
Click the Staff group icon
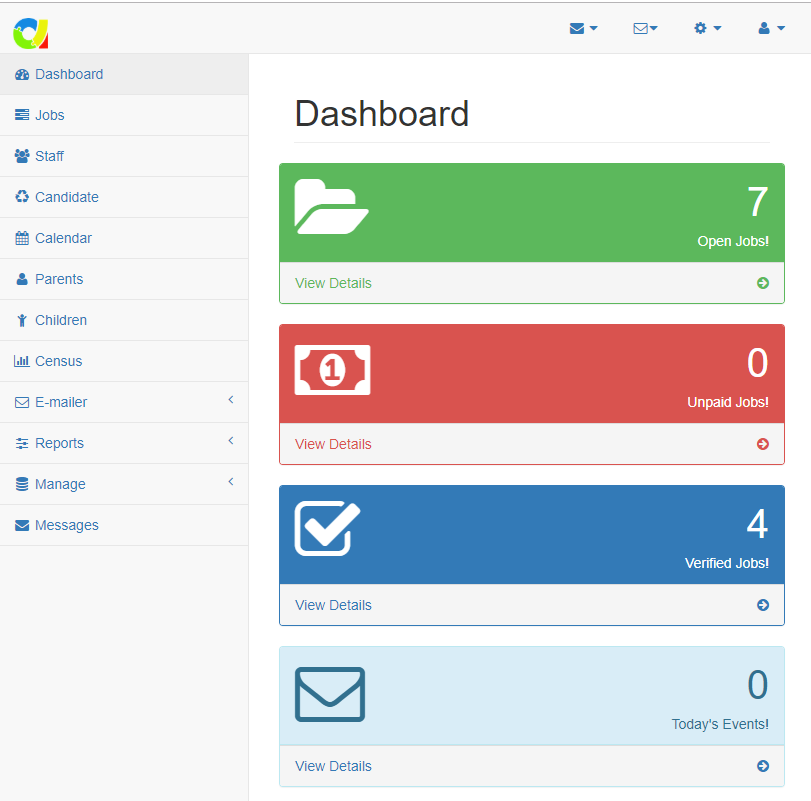tap(22, 156)
